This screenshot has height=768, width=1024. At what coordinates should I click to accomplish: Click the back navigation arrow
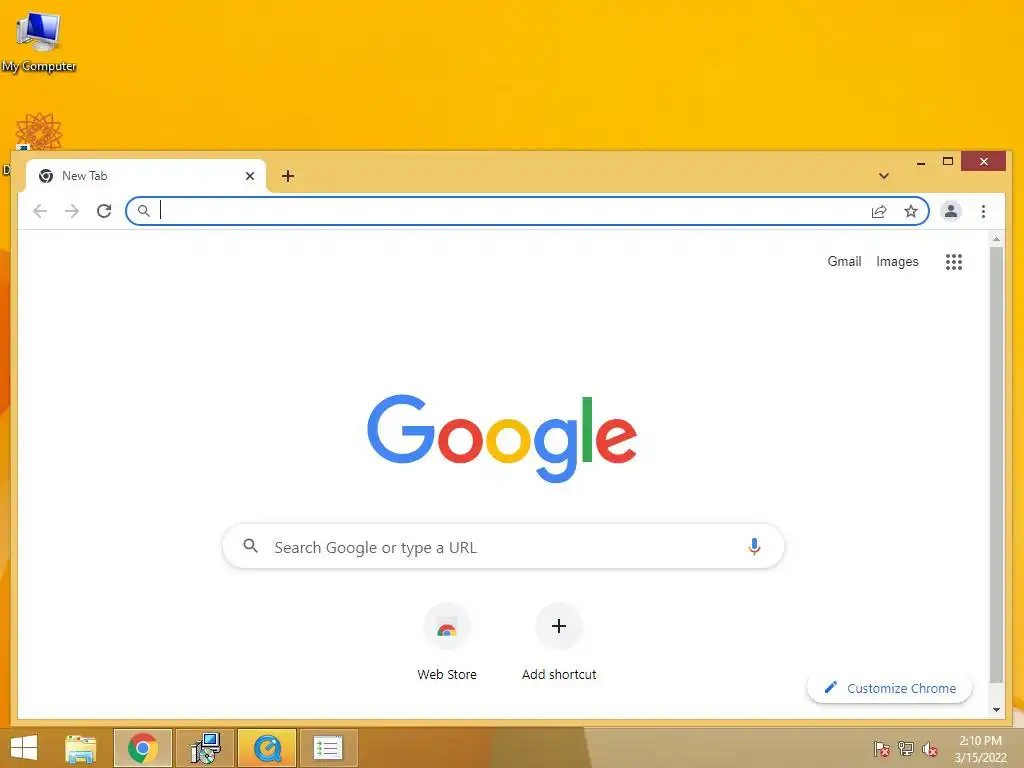pos(40,211)
